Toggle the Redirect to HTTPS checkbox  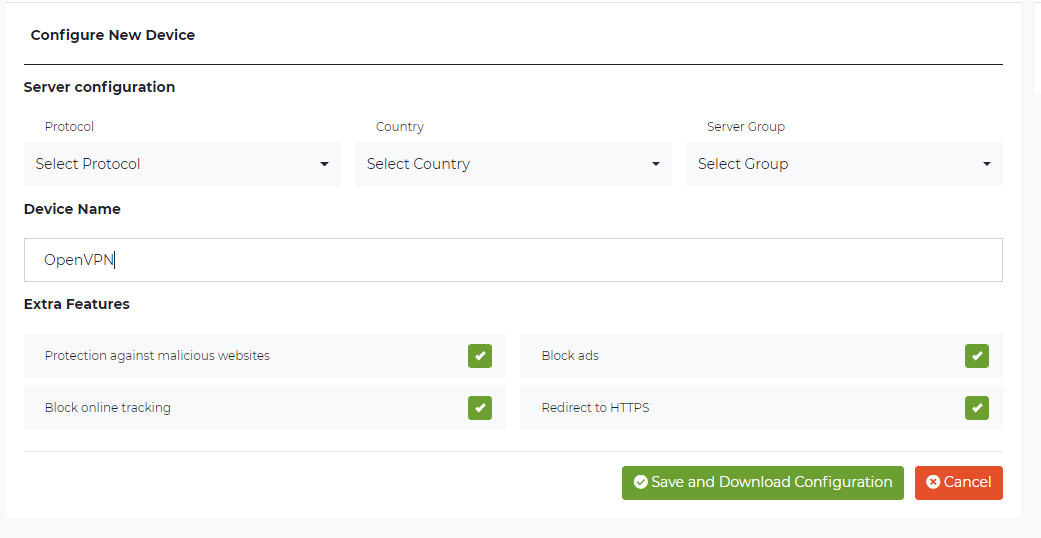(977, 408)
